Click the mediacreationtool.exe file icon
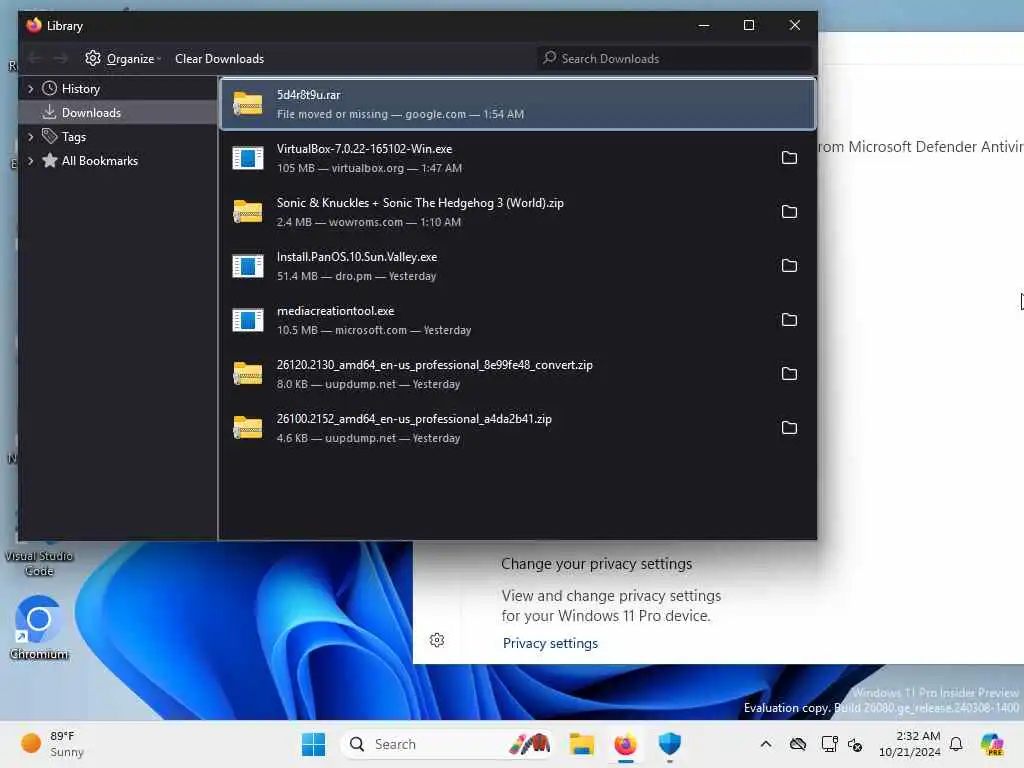The image size is (1024, 768). (x=248, y=320)
